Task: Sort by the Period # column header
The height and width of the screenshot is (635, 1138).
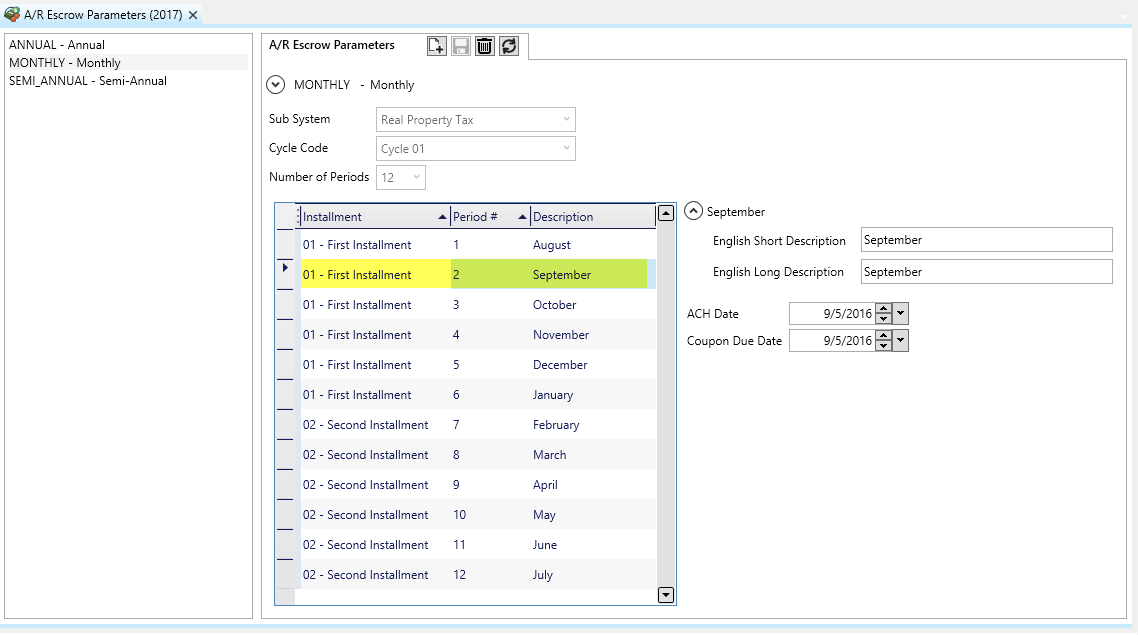Action: pyautogui.click(x=485, y=217)
